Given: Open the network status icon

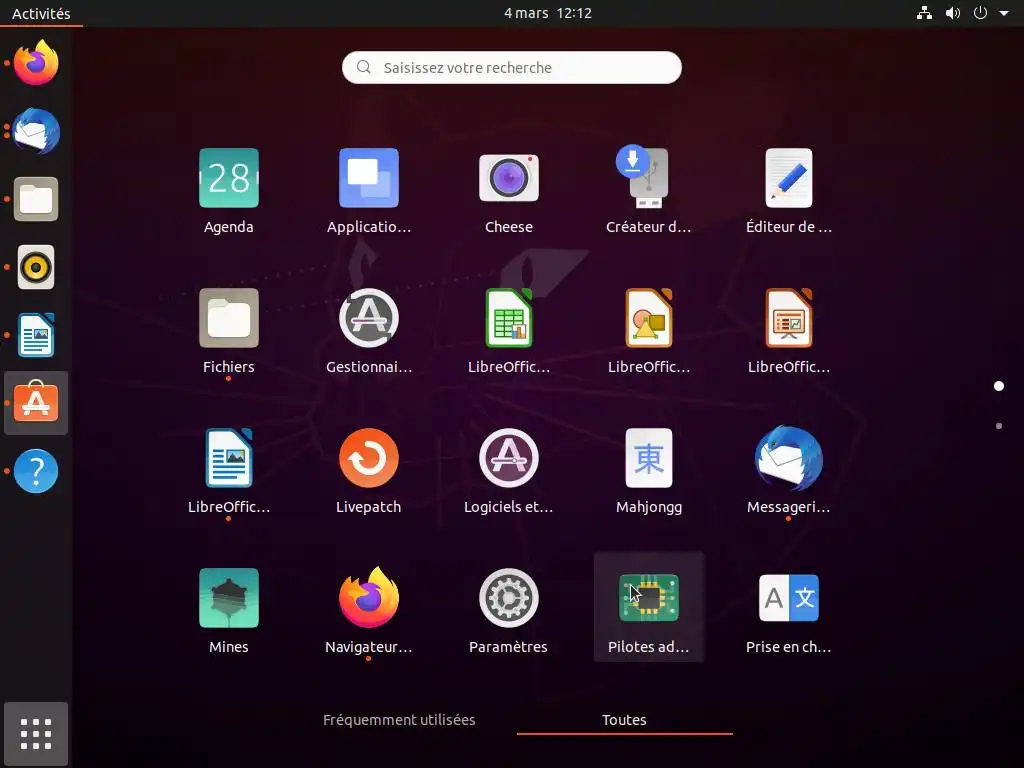Looking at the screenshot, I should pos(924,13).
